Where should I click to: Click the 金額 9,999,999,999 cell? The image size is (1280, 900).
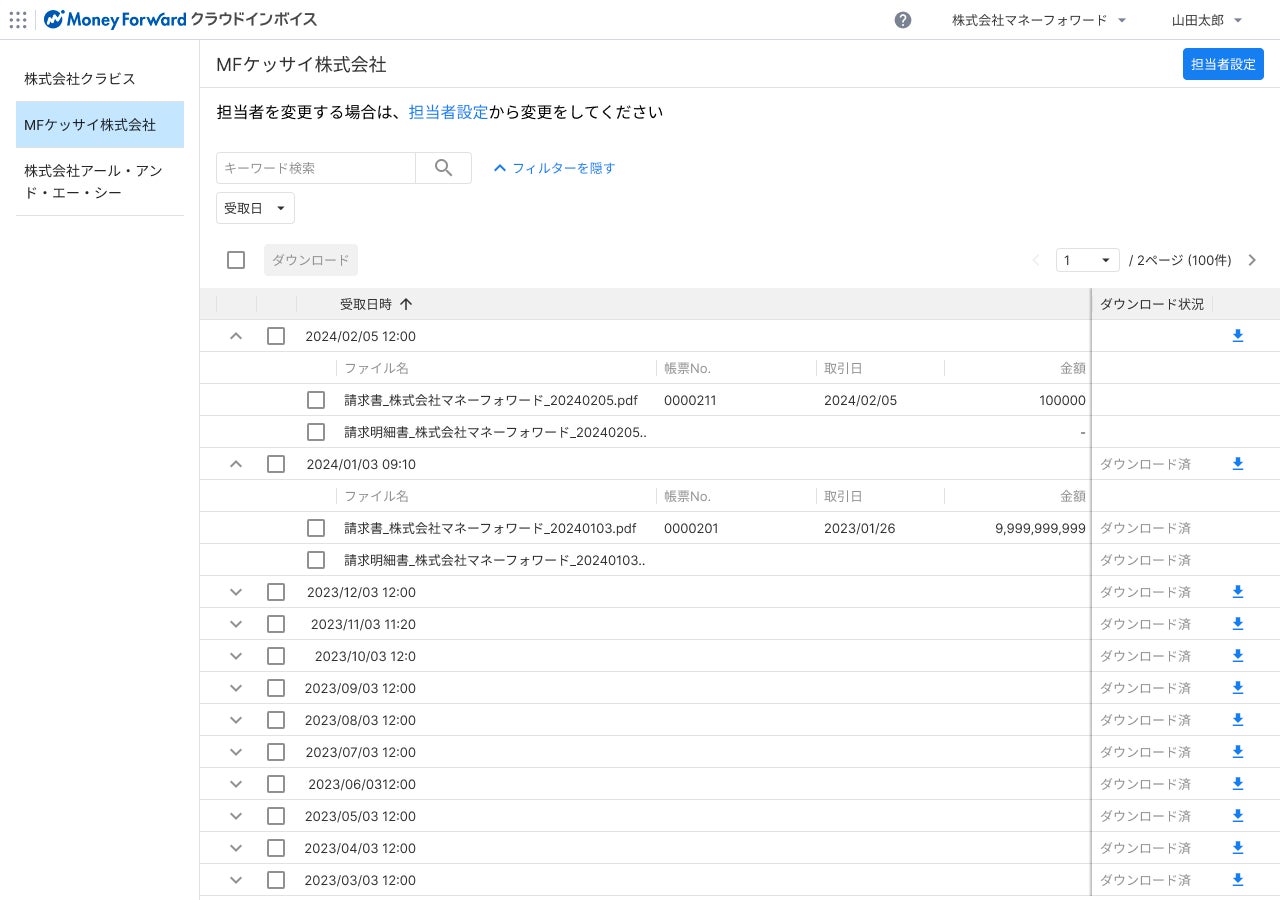click(1040, 528)
